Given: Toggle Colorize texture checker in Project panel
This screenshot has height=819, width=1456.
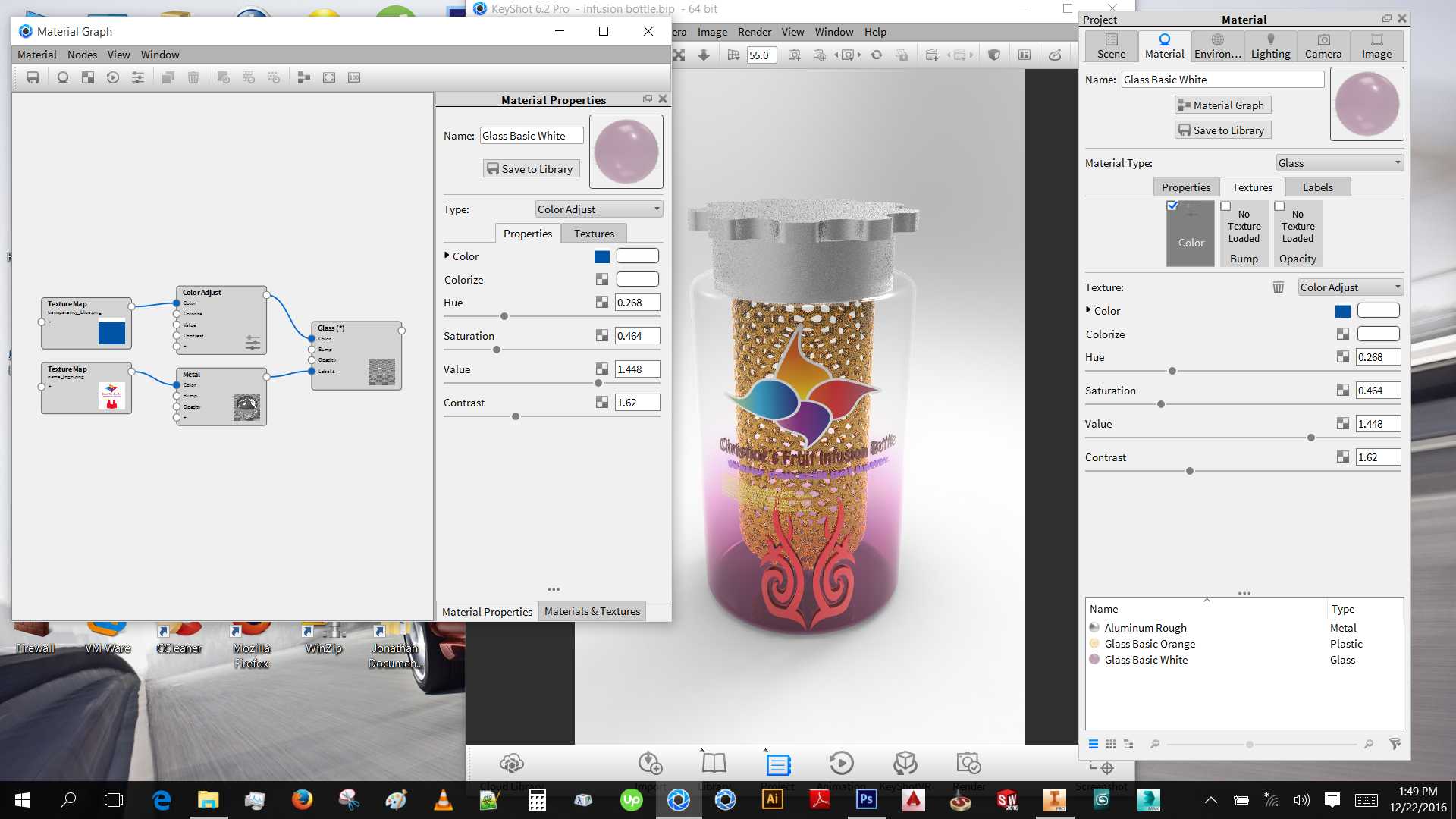Looking at the screenshot, I should (1343, 334).
